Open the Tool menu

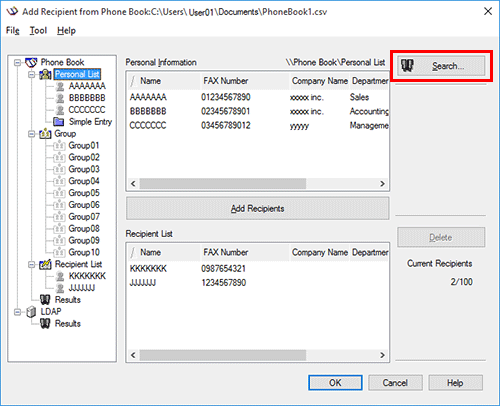point(38,31)
